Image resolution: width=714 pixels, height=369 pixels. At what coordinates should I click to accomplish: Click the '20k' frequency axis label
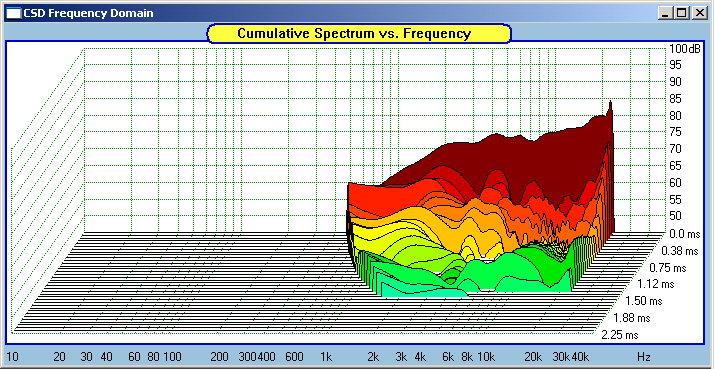[533, 357]
